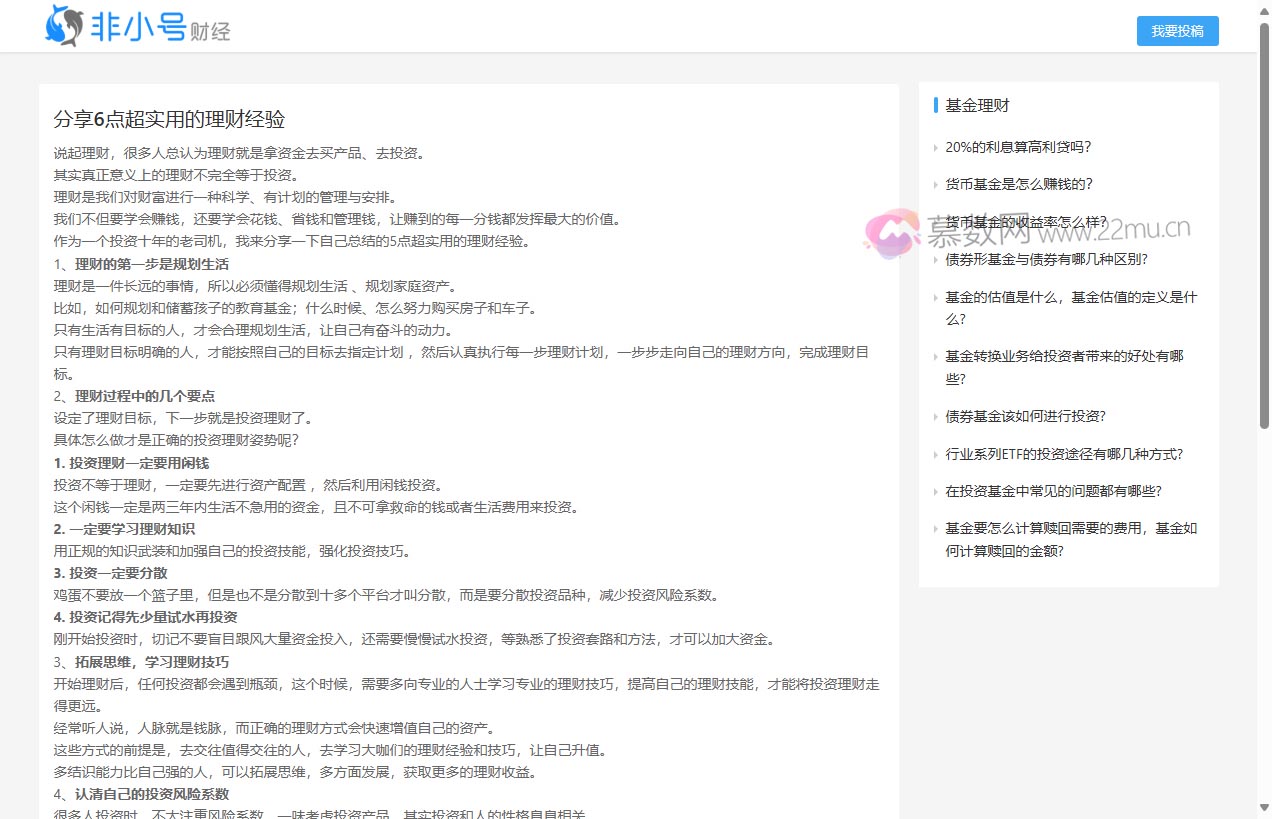Click the arrow icon beside 20%的利息算高利贷吗

pyautogui.click(x=935, y=147)
